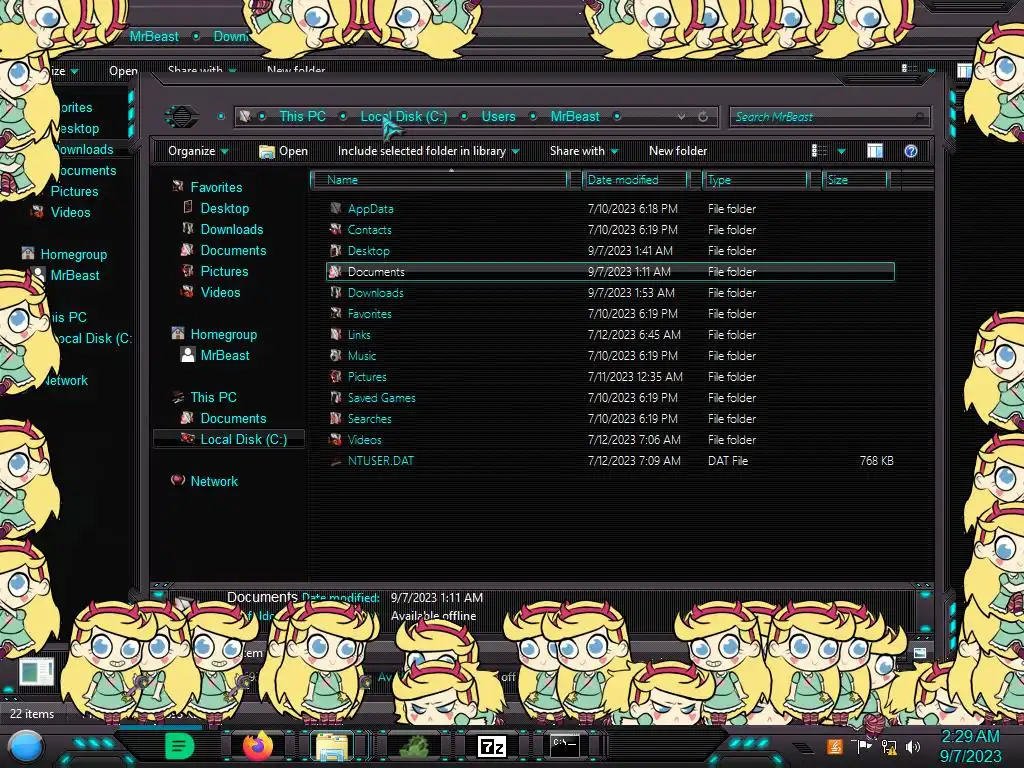Open the view options dropdown arrow
The image size is (1024, 768).
pos(841,152)
